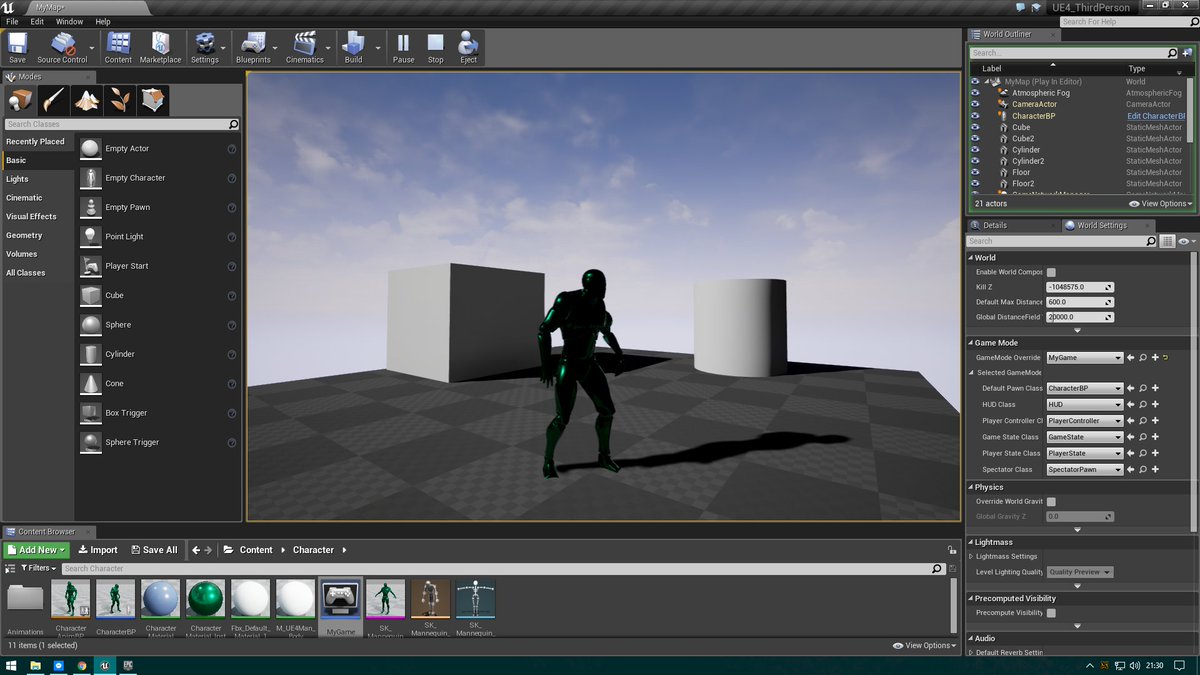
Task: Click the Kill Z value field
Action: click(1080, 287)
